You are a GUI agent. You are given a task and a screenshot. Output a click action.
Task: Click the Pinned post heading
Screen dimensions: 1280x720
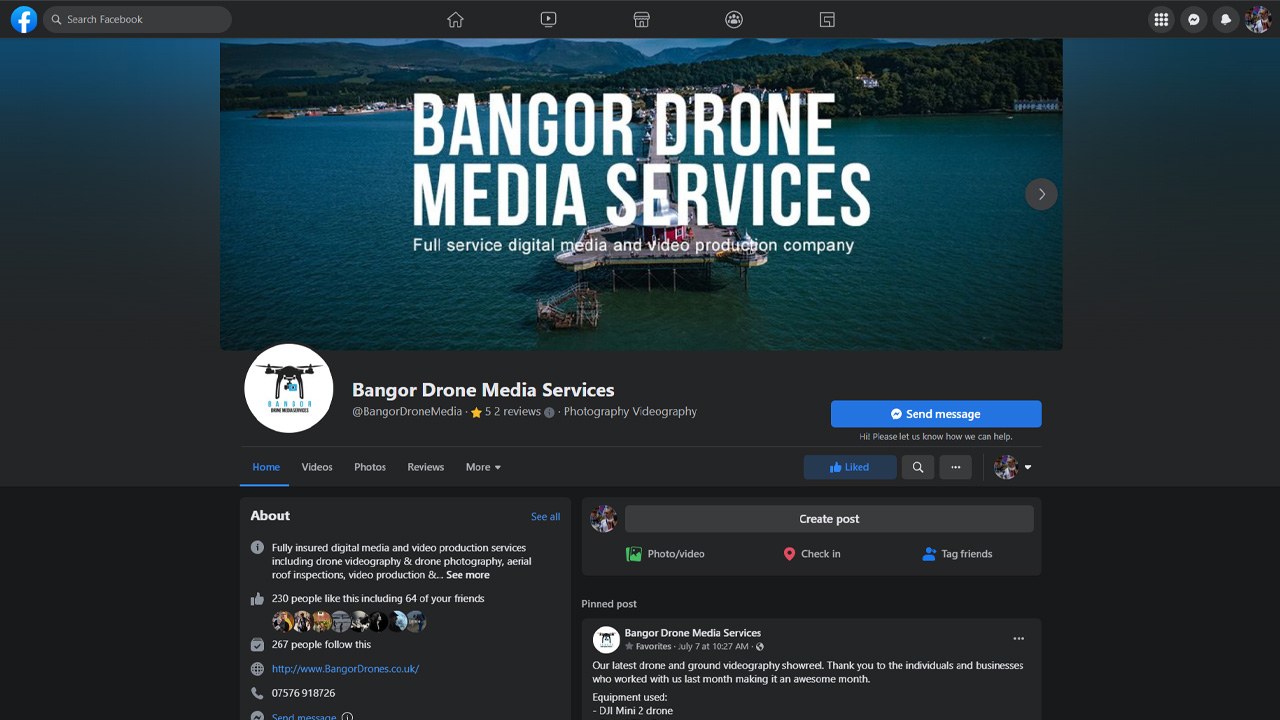pyautogui.click(x=609, y=604)
